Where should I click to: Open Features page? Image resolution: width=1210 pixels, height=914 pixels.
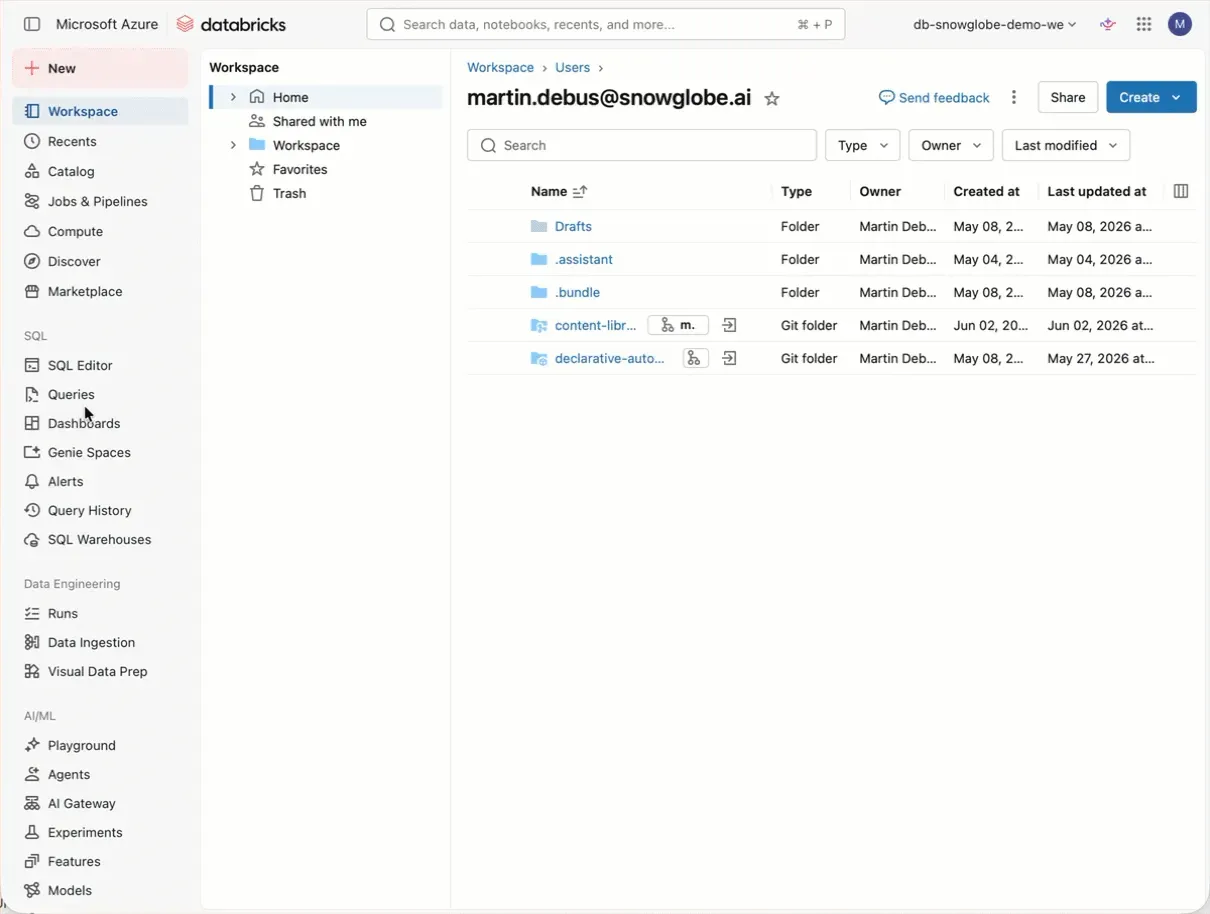point(100,861)
